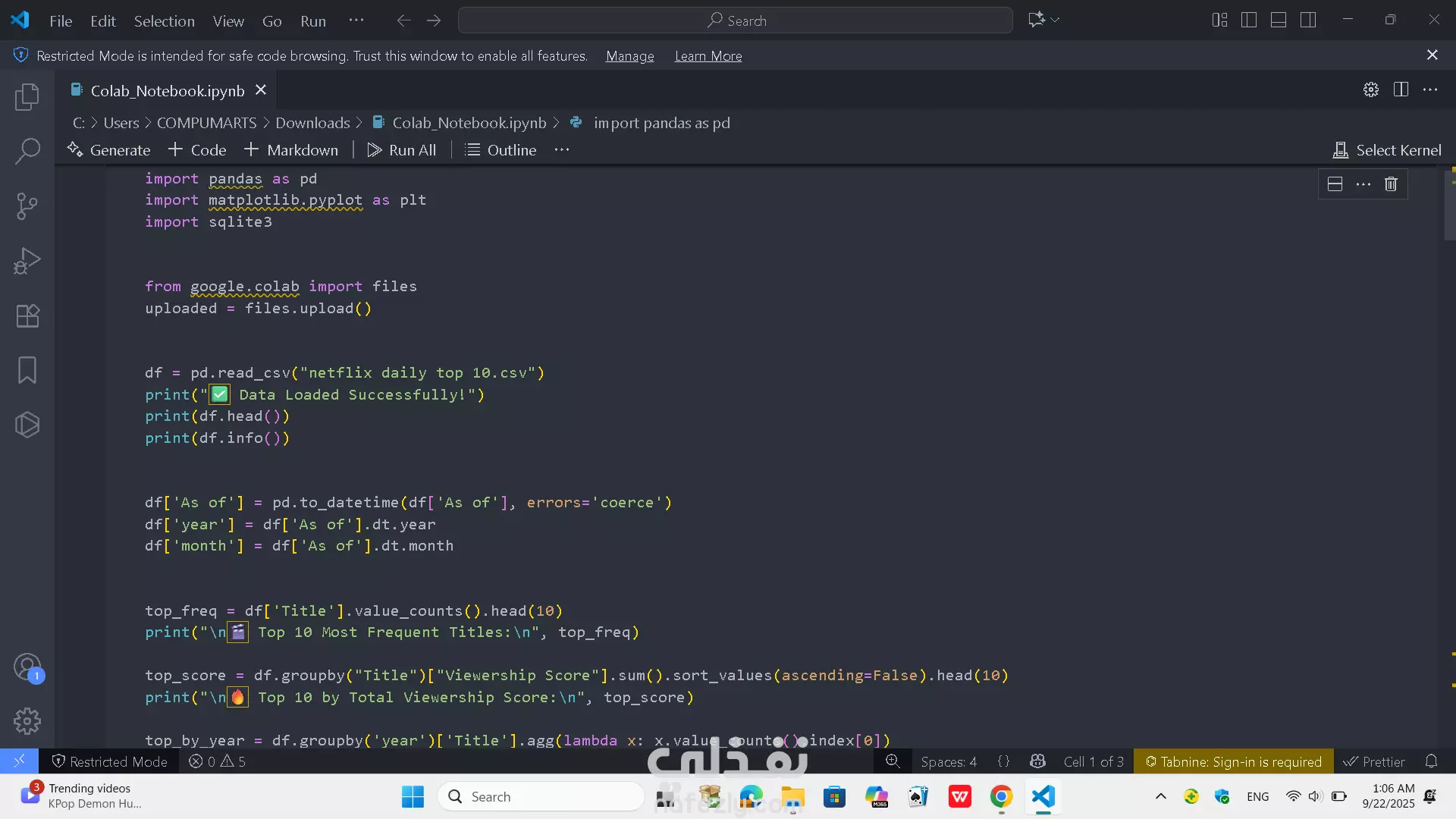Delete the current notebook cell
1456x819 pixels.
click(1391, 184)
